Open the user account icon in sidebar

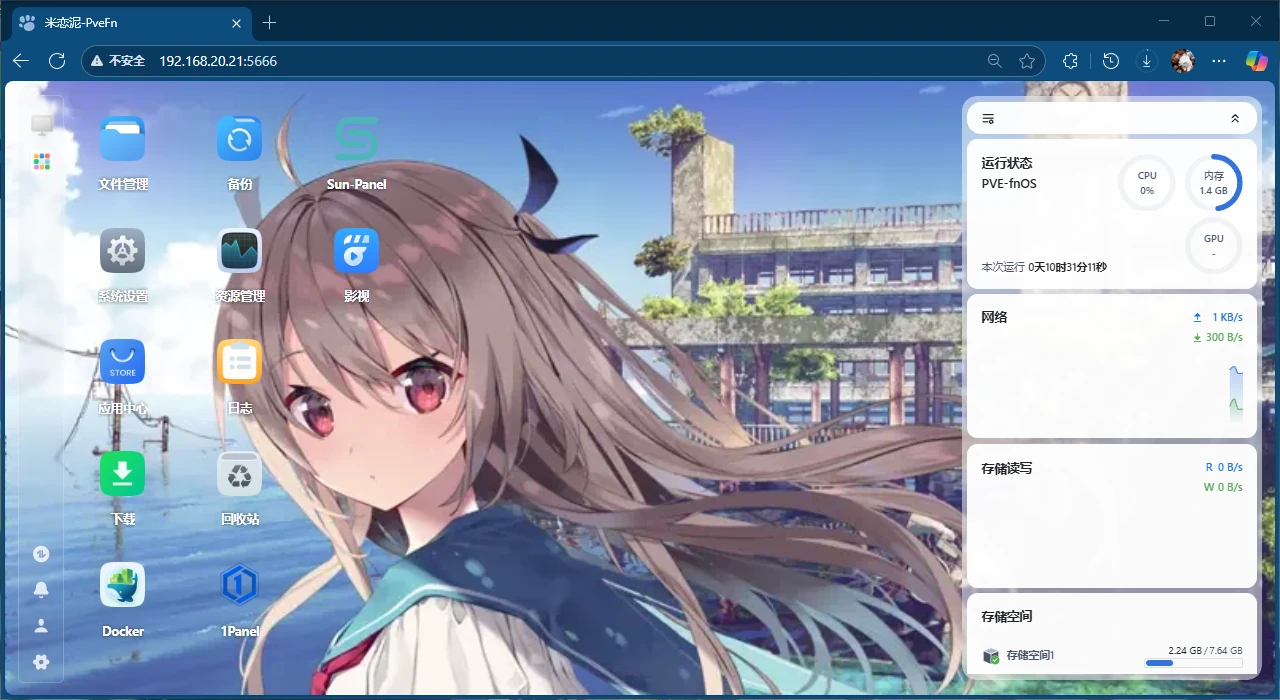pyautogui.click(x=41, y=626)
